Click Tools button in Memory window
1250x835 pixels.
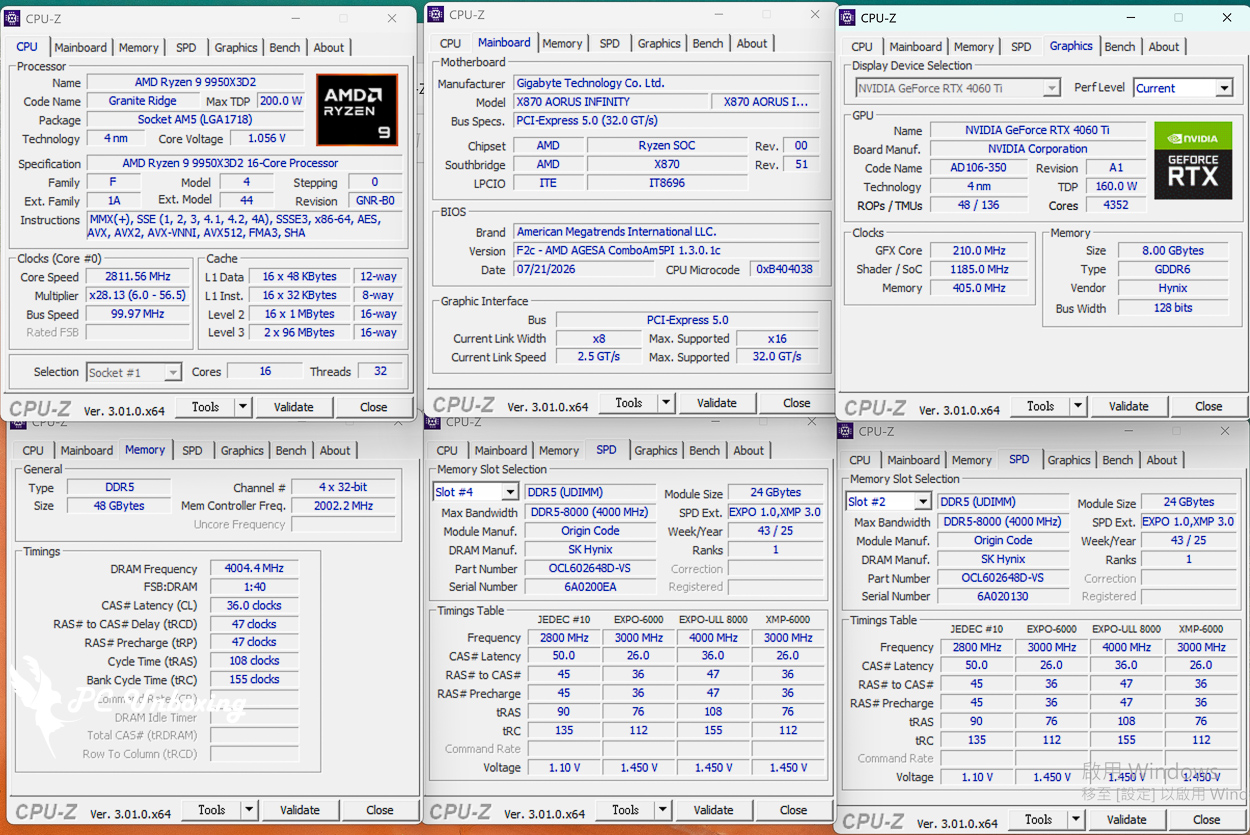212,810
